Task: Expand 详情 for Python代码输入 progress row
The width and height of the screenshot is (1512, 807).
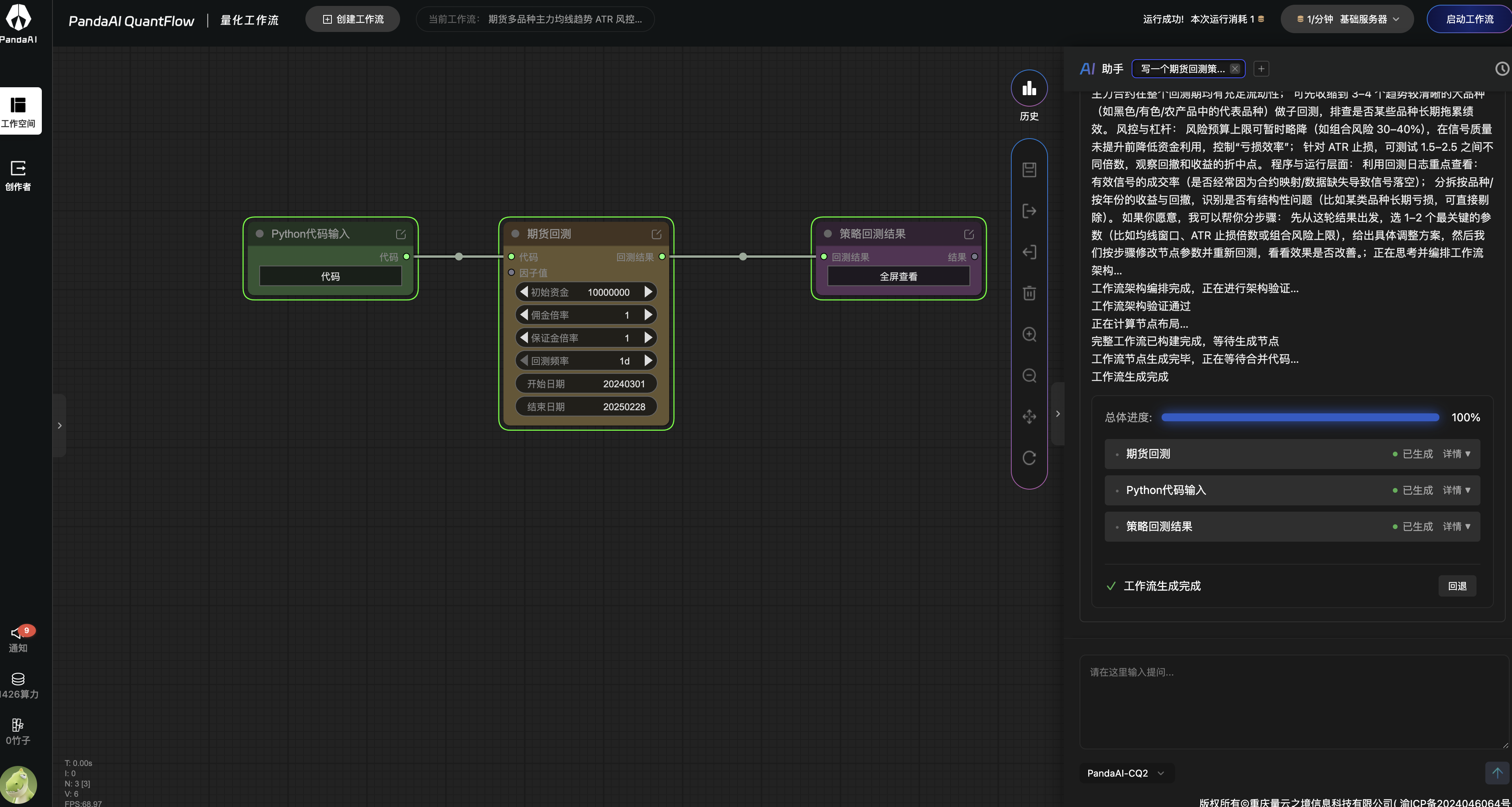Action: coord(1456,490)
